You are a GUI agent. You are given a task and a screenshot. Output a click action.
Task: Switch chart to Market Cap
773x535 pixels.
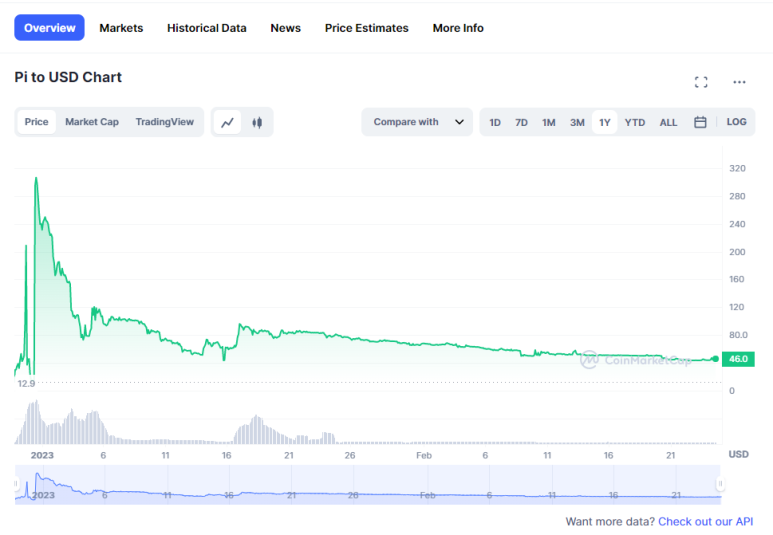coord(92,122)
